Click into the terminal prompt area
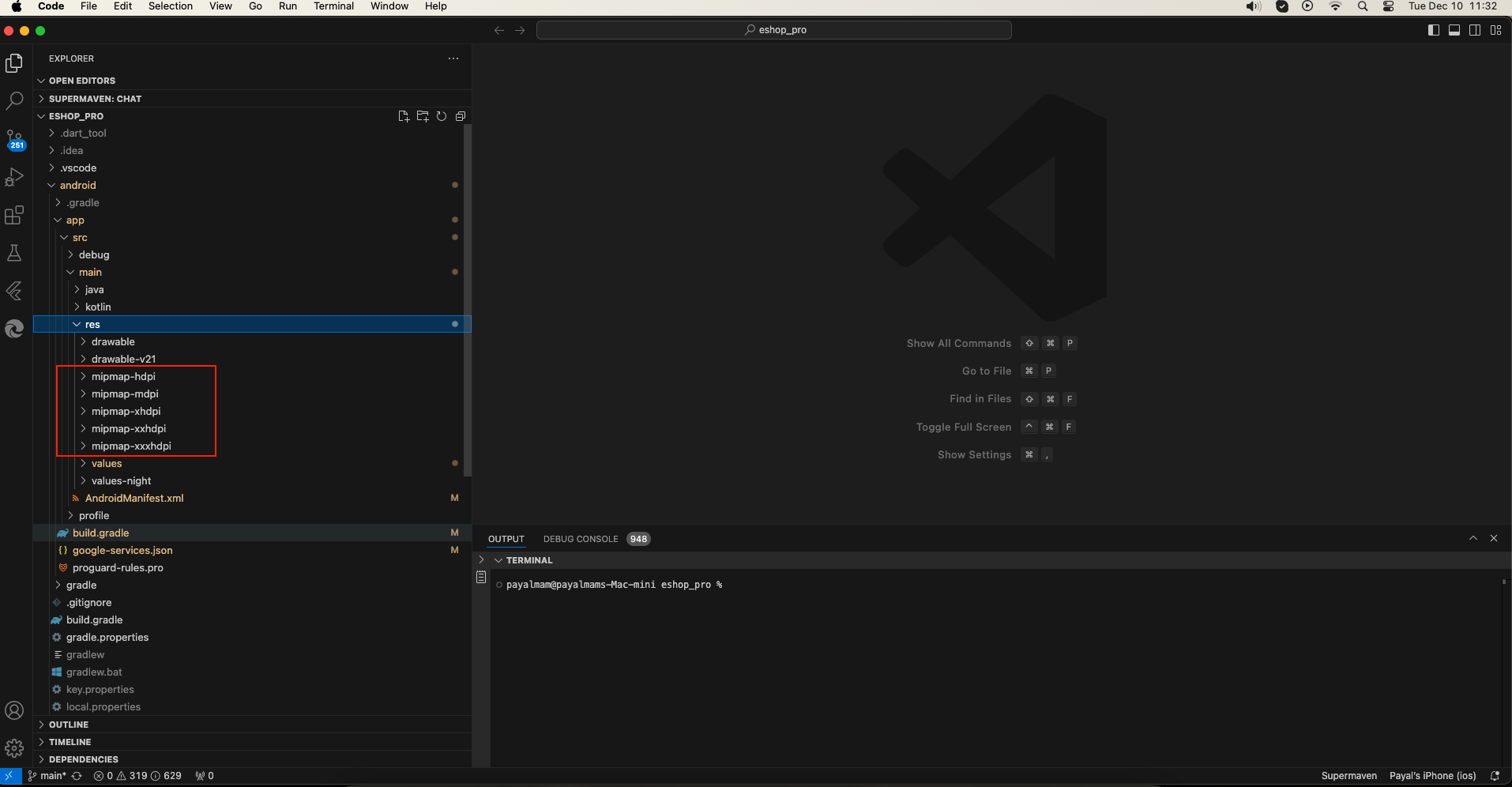 point(995,668)
